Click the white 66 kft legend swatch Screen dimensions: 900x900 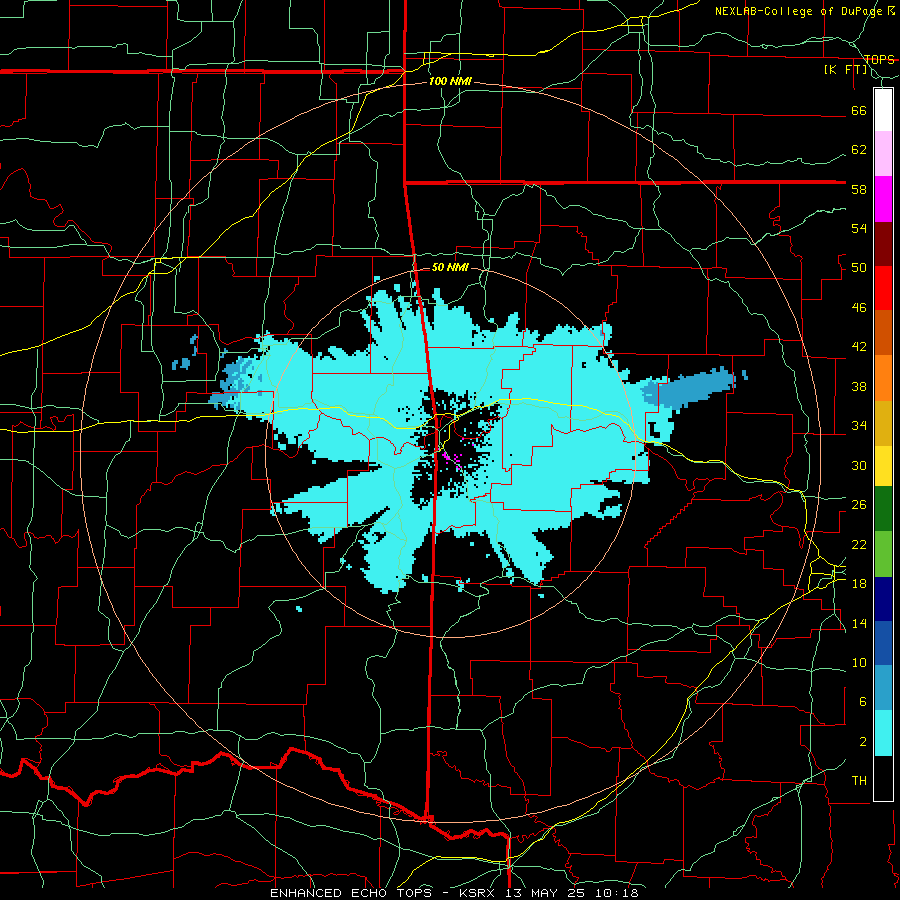883,110
